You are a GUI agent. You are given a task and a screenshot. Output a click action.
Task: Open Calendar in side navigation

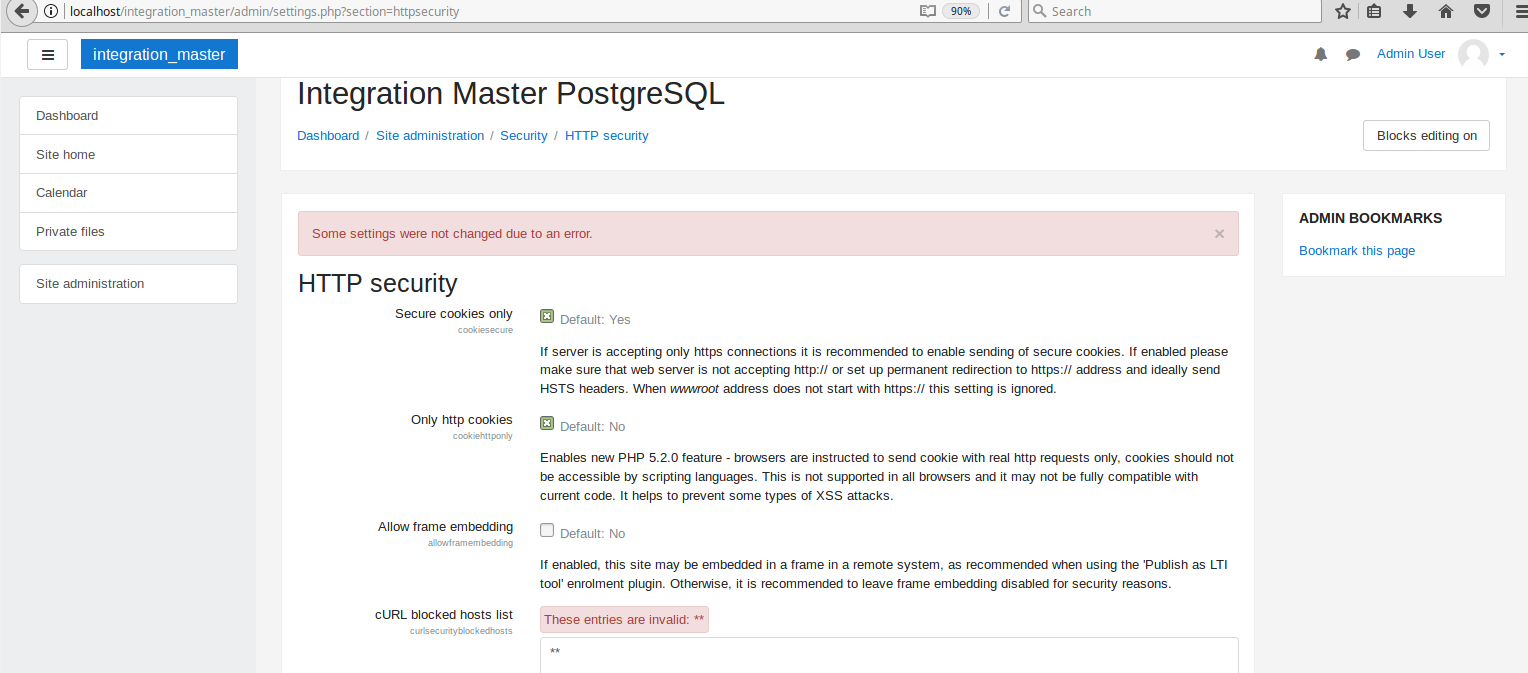coord(128,193)
